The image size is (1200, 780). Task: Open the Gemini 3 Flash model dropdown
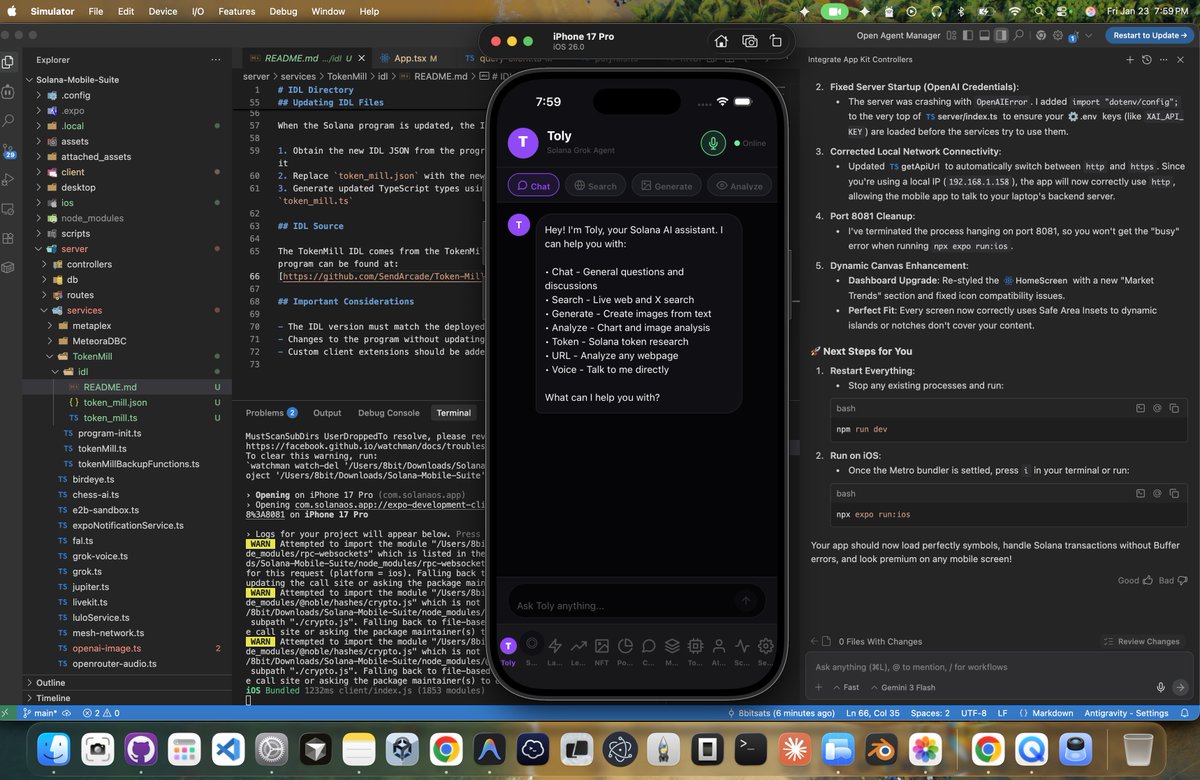[903, 687]
